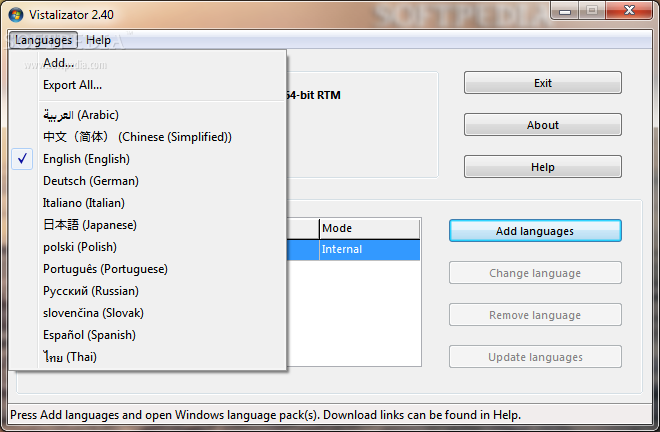Click the Update languages button
The image size is (660, 432).
click(x=535, y=357)
